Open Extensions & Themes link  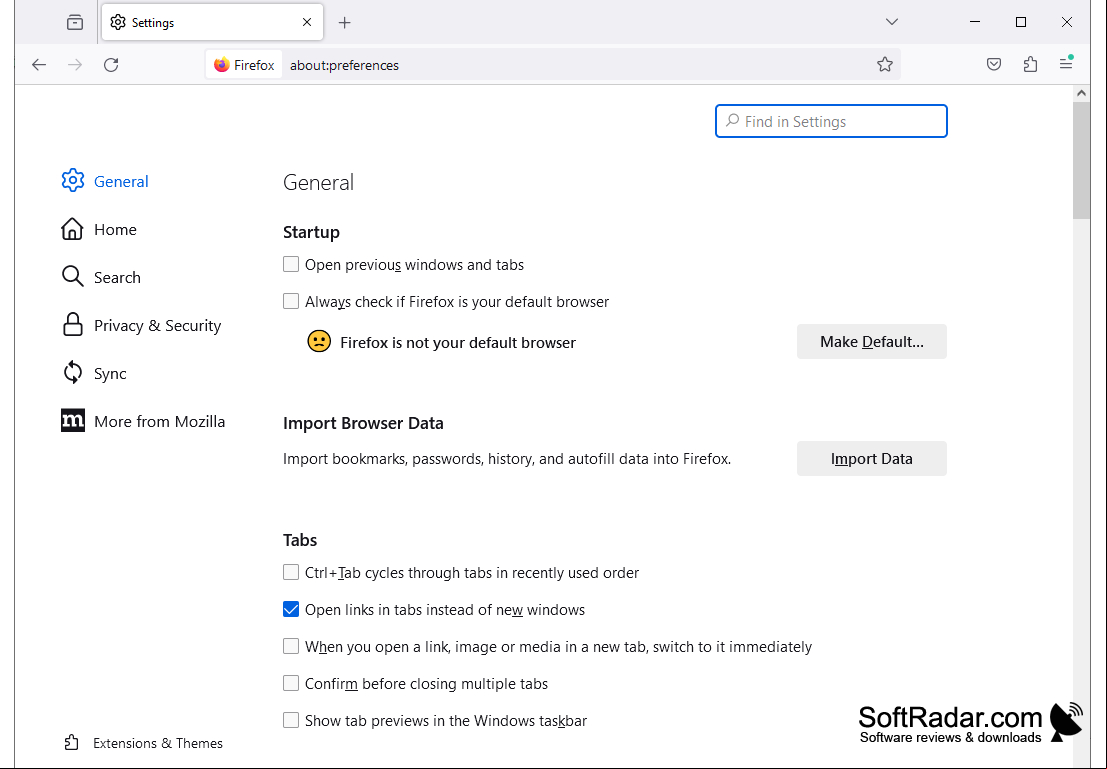[143, 743]
